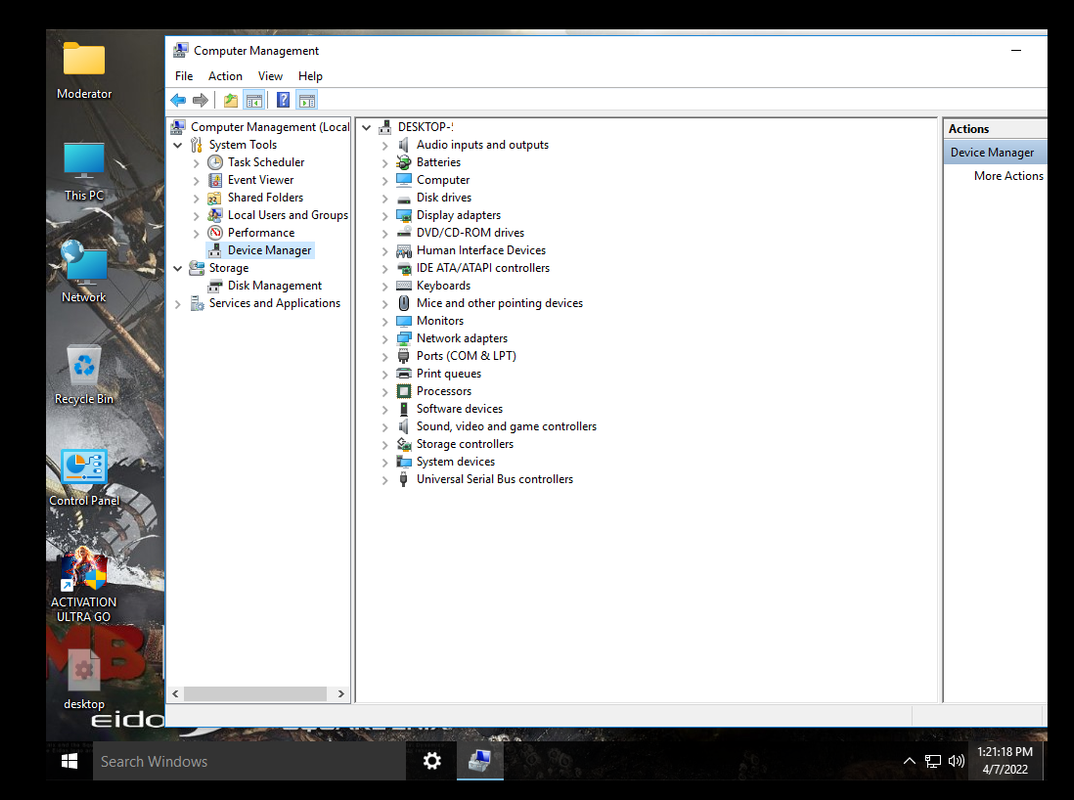The image size is (1074, 800).
Task: Click right arrow of tree pane scrollbar
Action: (x=341, y=694)
